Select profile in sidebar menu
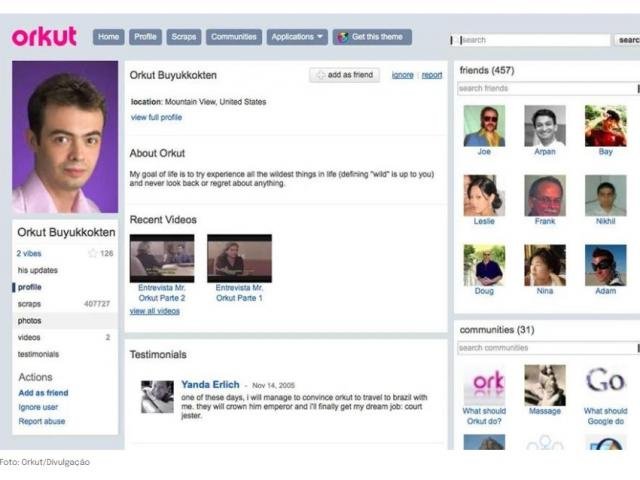This screenshot has height=480, width=640. [29, 287]
